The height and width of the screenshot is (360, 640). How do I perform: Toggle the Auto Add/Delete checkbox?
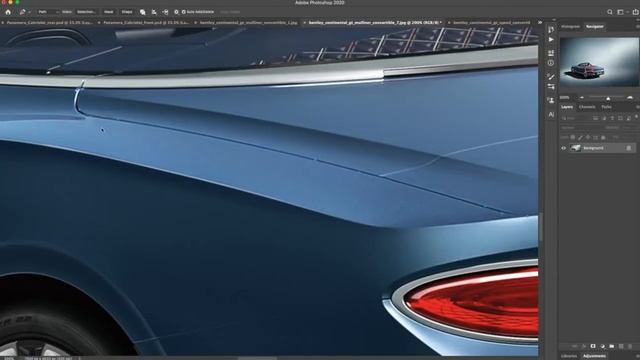(x=184, y=12)
